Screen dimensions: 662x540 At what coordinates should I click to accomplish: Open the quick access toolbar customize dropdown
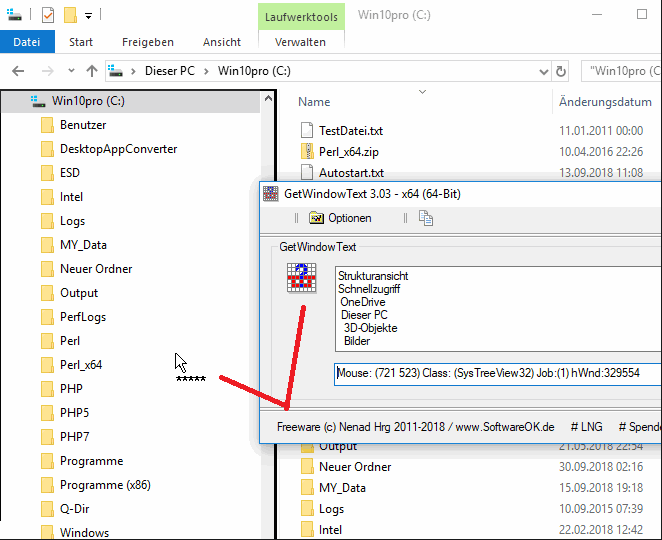(x=88, y=16)
